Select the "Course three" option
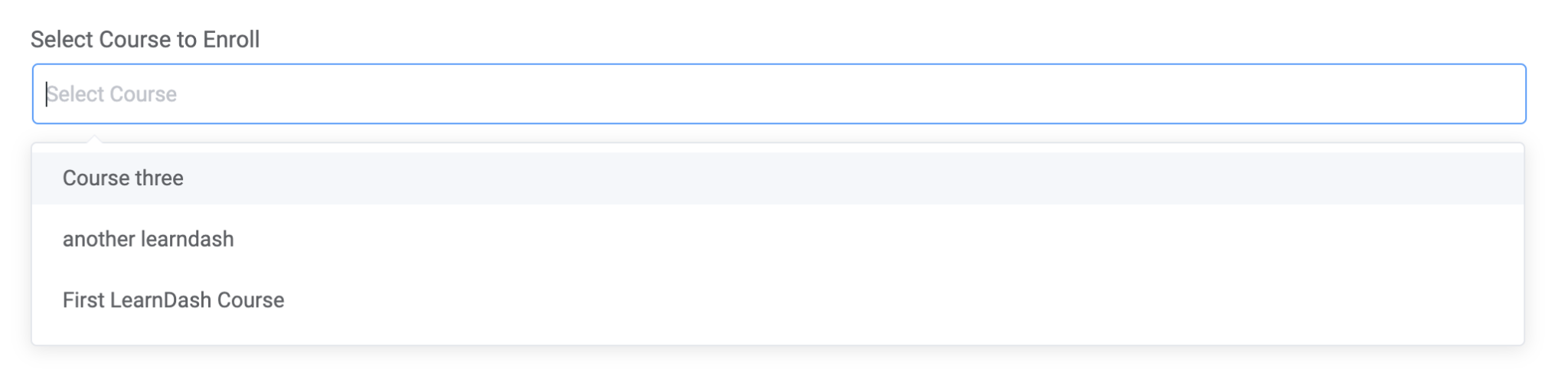Viewport: 1568px width, 389px height. (x=123, y=178)
